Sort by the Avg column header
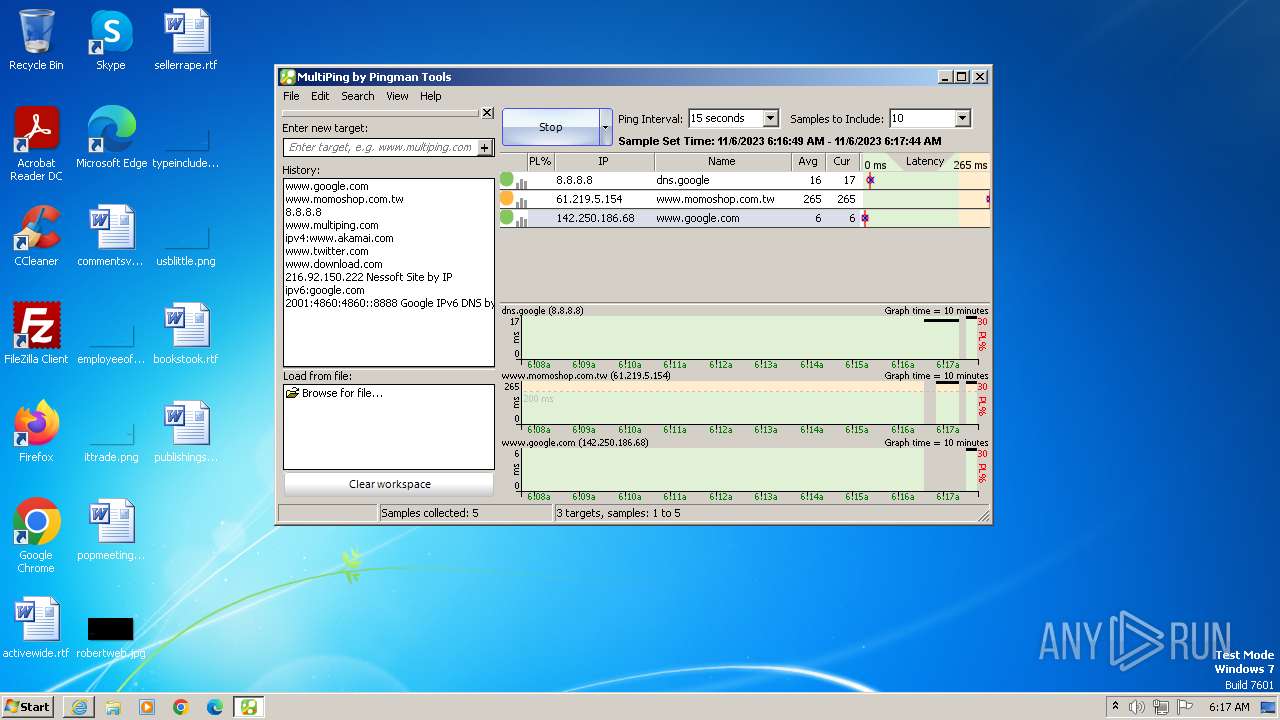Screen dimensions: 1280x720 [808, 161]
